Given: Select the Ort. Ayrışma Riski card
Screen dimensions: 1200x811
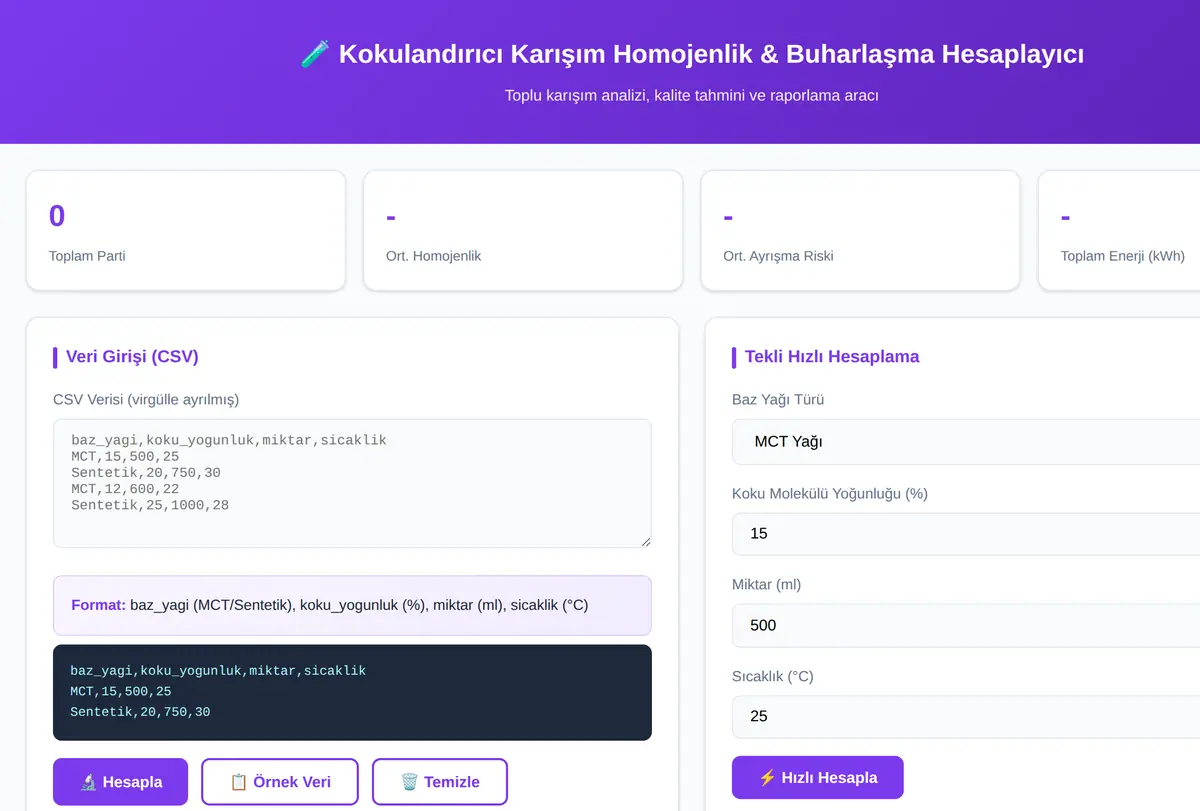Looking at the screenshot, I should tap(860, 231).
